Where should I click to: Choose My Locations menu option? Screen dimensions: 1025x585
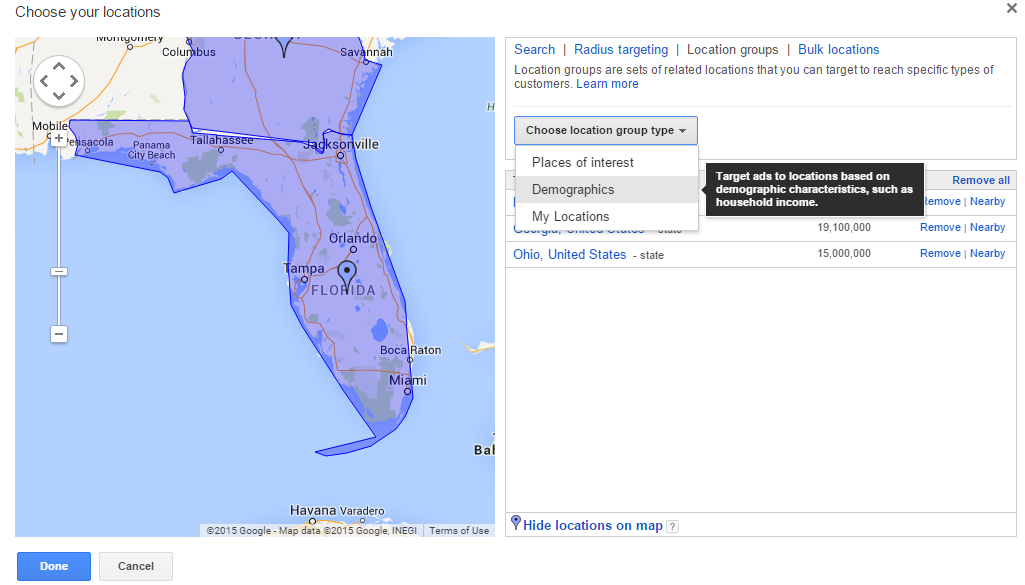click(x=607, y=216)
